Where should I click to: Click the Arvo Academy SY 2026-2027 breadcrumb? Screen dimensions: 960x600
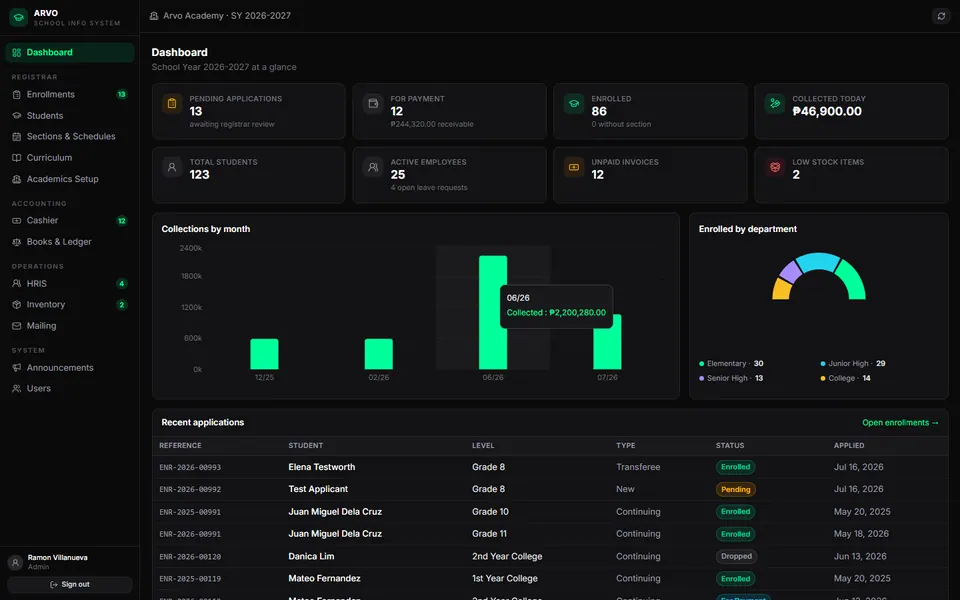[220, 16]
